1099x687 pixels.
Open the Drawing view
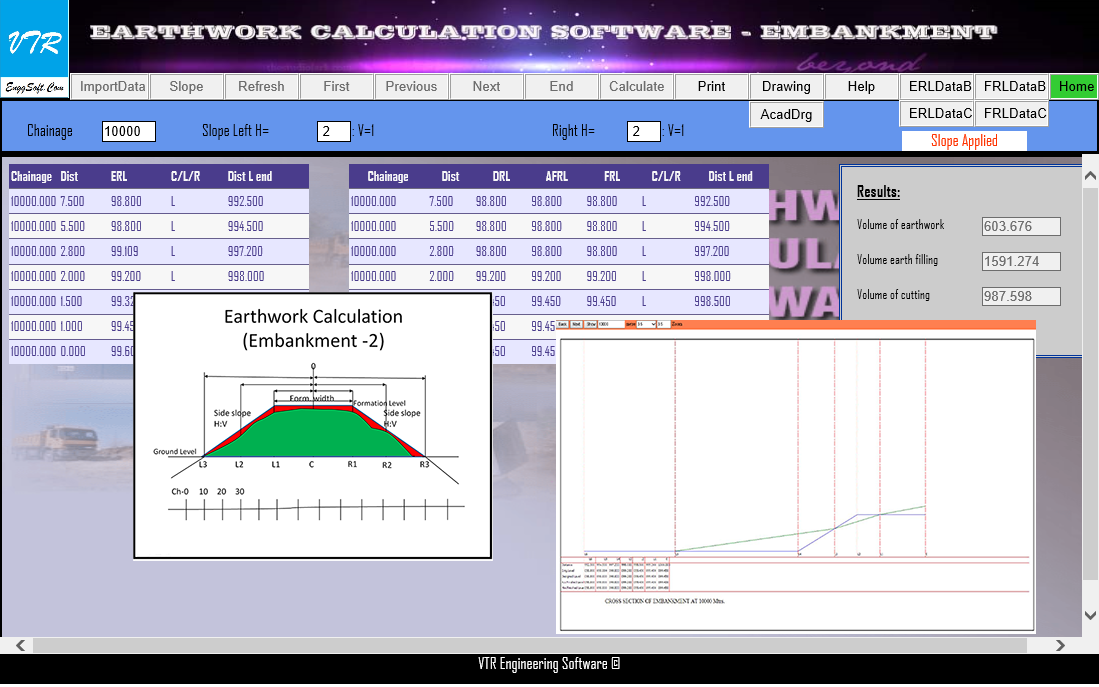786,87
